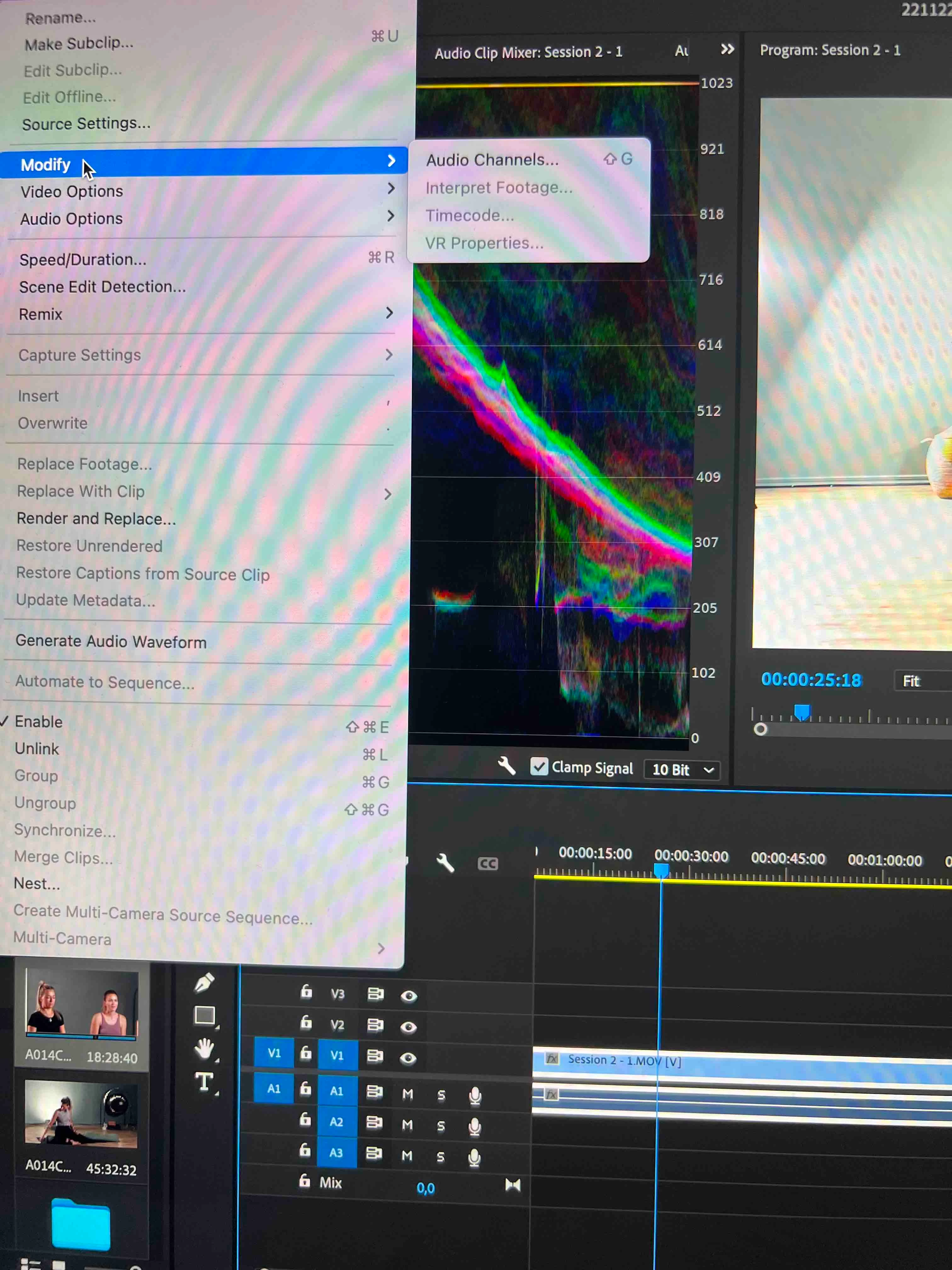Image resolution: width=952 pixels, height=1270 pixels.
Task: Hide track V2 output with eye icon
Action: pos(409,1027)
